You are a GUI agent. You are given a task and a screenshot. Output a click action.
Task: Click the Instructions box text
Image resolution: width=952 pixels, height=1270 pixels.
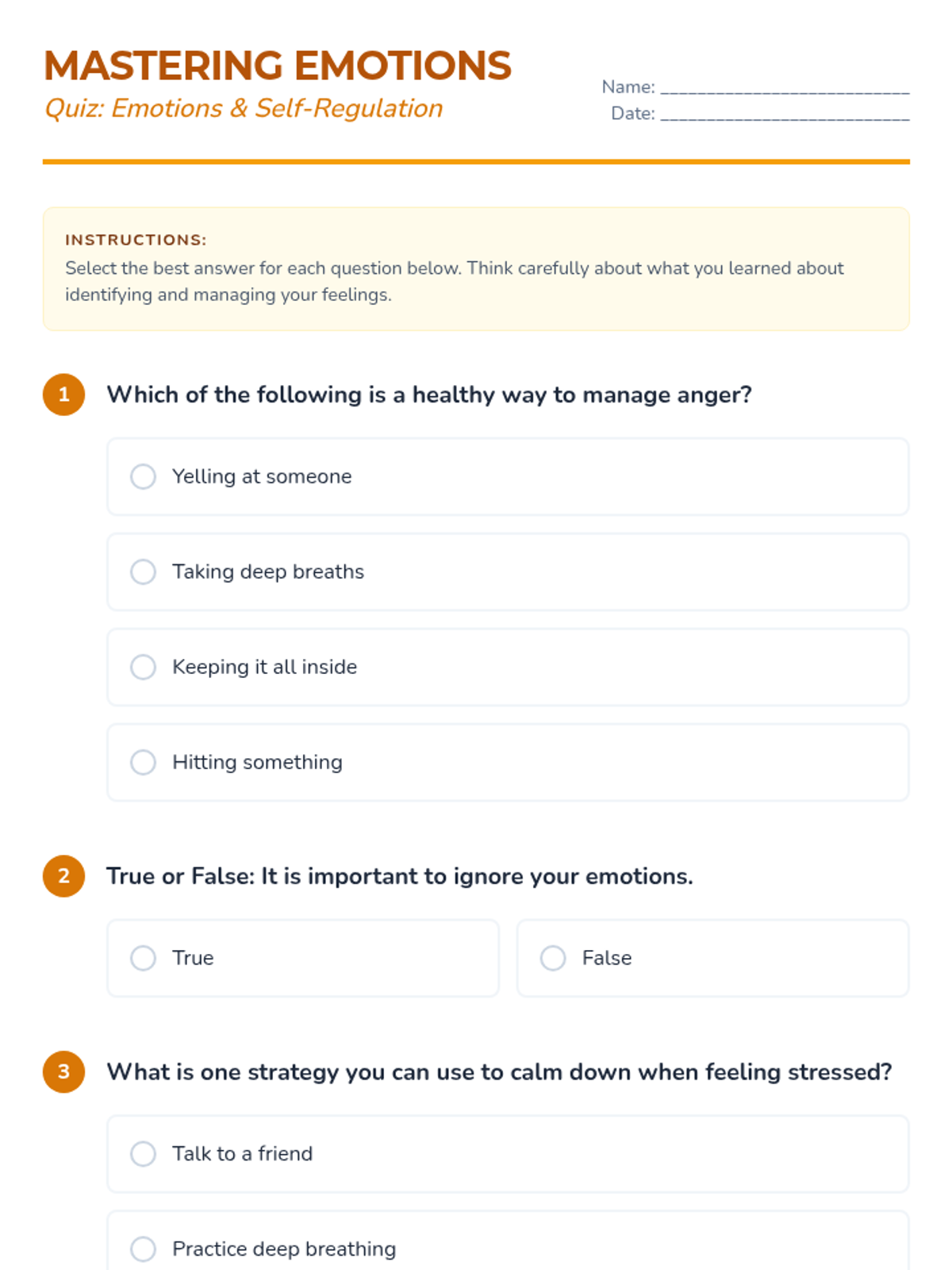pyautogui.click(x=454, y=281)
